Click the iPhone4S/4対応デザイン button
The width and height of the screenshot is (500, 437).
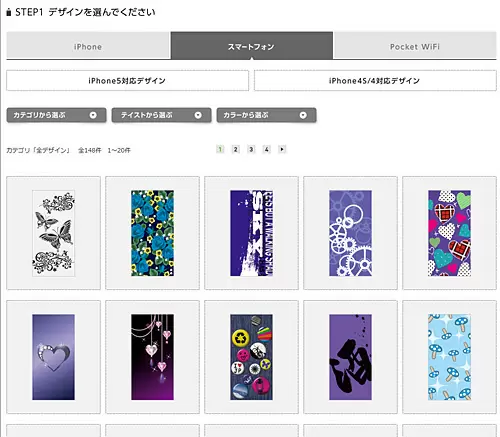[375, 81]
